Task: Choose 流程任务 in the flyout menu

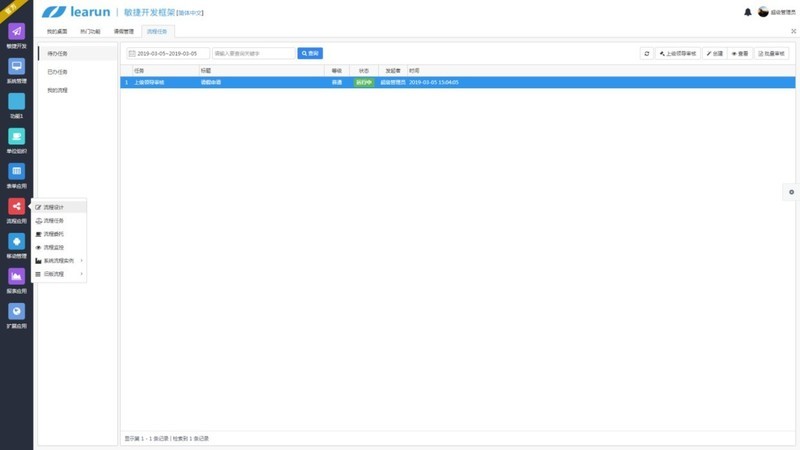Action: 59,220
